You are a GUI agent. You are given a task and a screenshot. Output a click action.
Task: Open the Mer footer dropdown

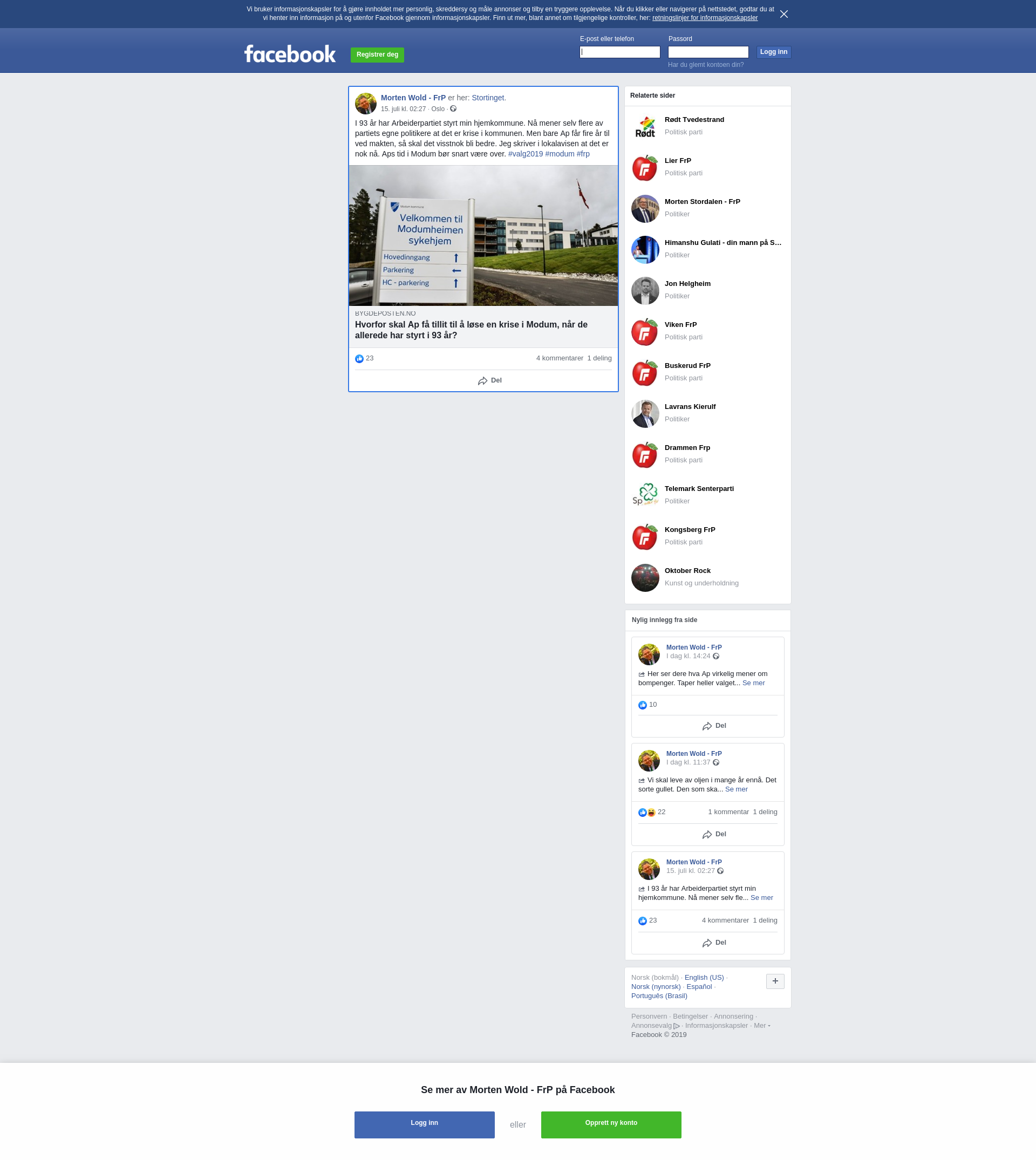coord(762,1026)
